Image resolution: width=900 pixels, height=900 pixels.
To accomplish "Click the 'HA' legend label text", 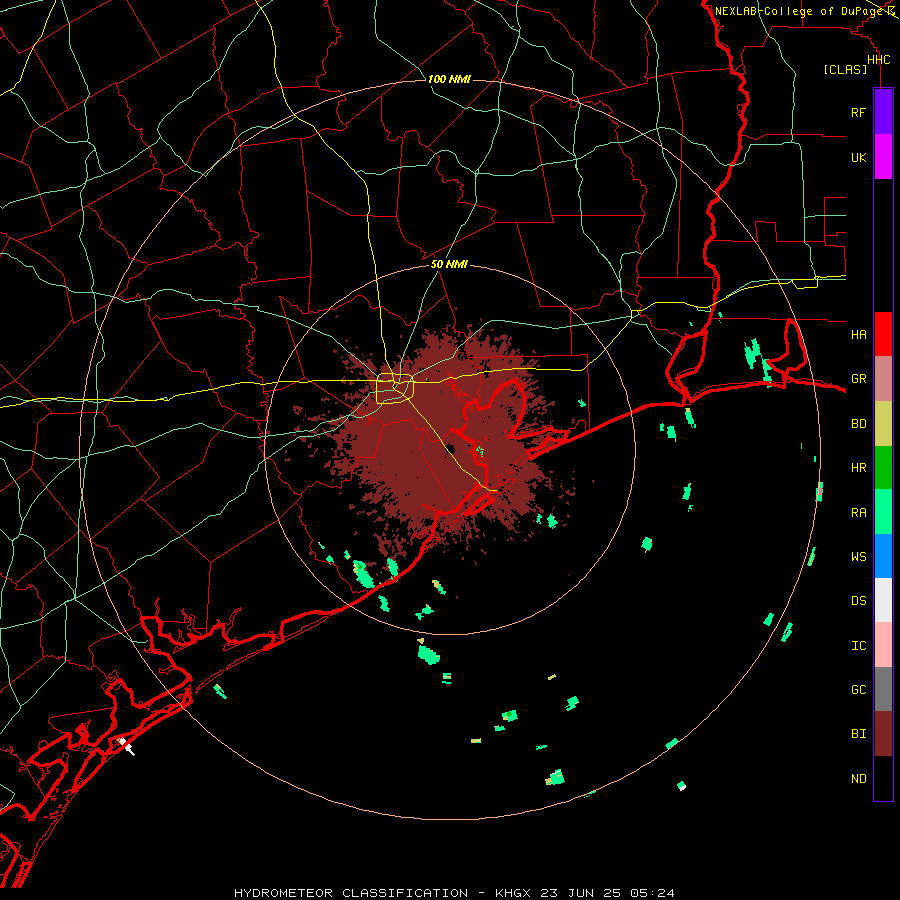I will [x=858, y=335].
